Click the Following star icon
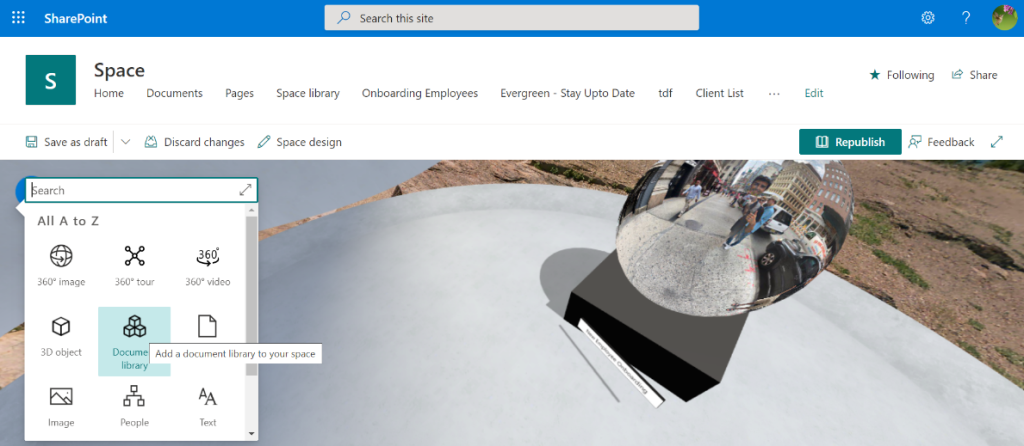The height and width of the screenshot is (446, 1024). point(875,75)
